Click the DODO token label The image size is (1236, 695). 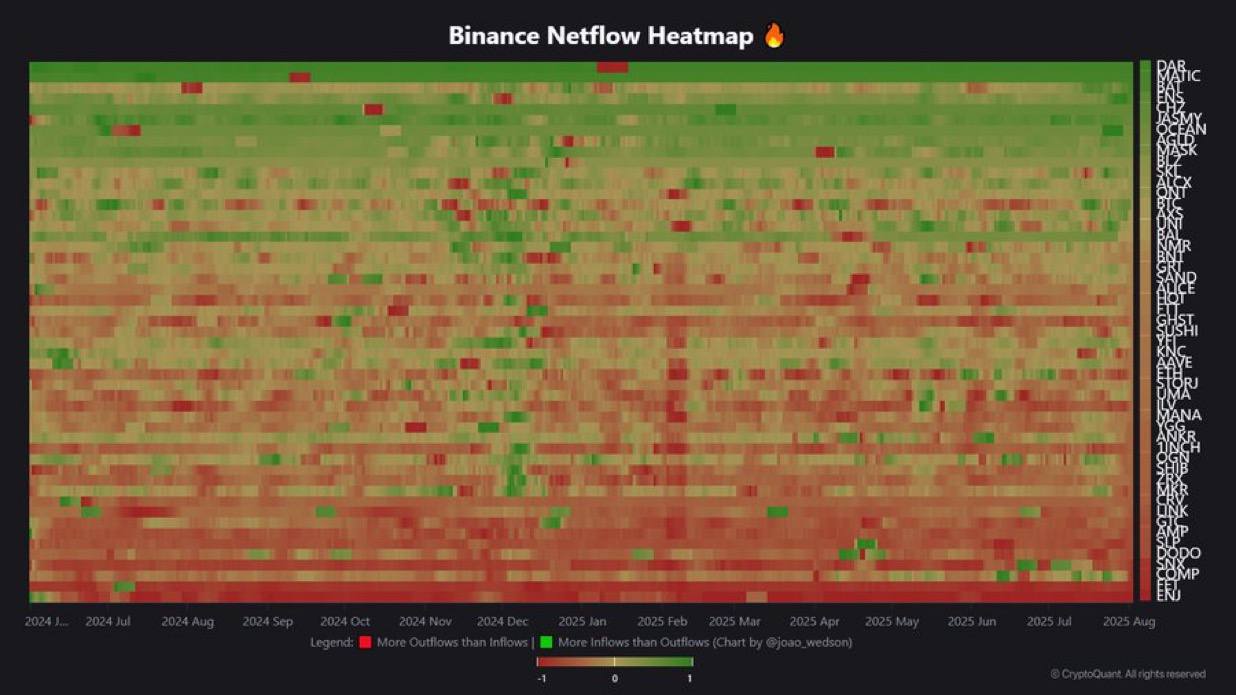pos(1178,553)
